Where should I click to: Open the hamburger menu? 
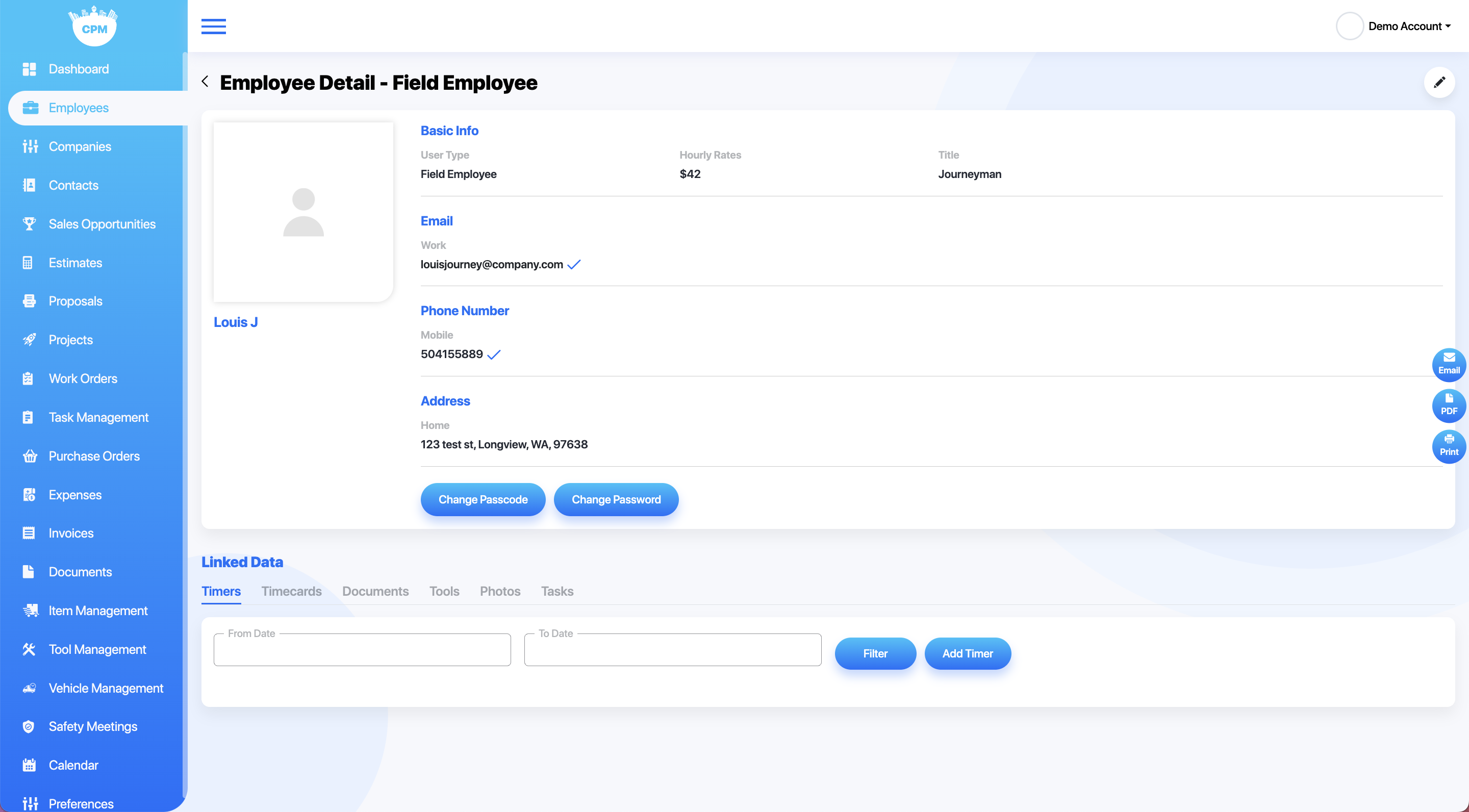213,26
